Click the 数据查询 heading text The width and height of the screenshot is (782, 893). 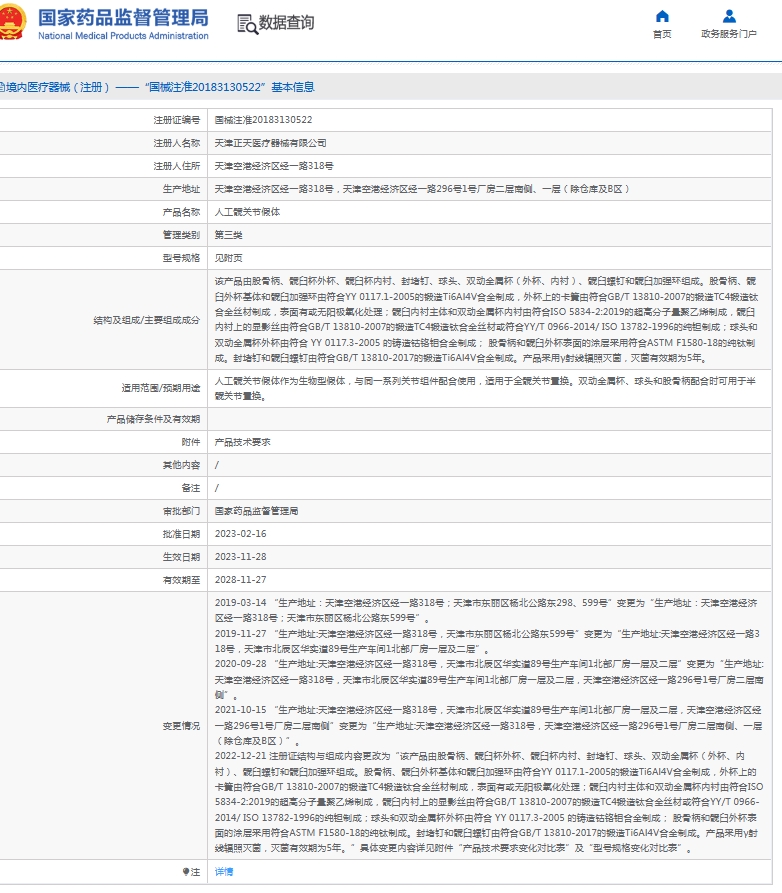[286, 23]
